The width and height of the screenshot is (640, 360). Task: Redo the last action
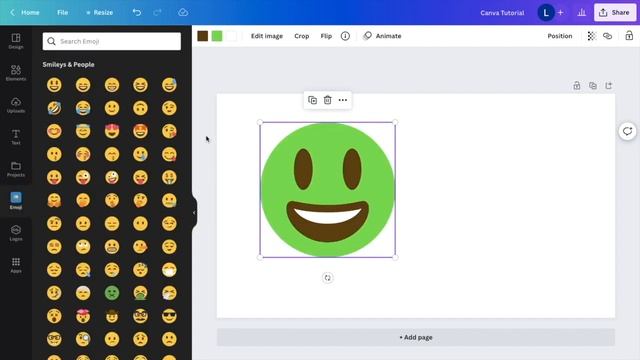pyautogui.click(x=157, y=13)
